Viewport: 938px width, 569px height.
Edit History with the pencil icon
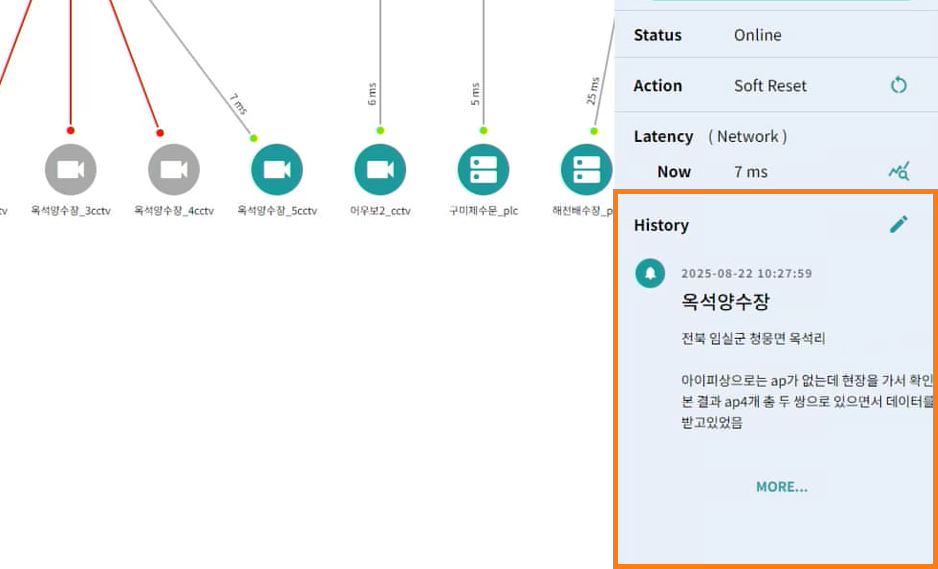coord(899,224)
